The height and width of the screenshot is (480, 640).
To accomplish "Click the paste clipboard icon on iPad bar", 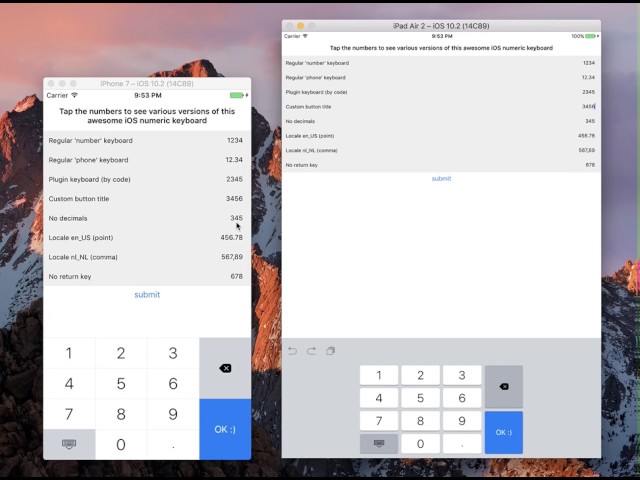I will [x=331, y=351].
